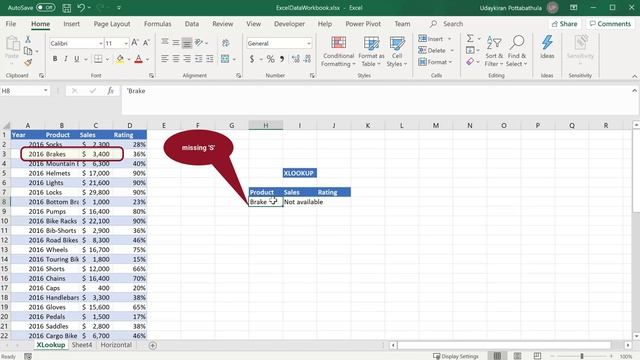Viewport: 640px width, 360px height.
Task: Toggle Italic formatting
Action: (65, 59)
